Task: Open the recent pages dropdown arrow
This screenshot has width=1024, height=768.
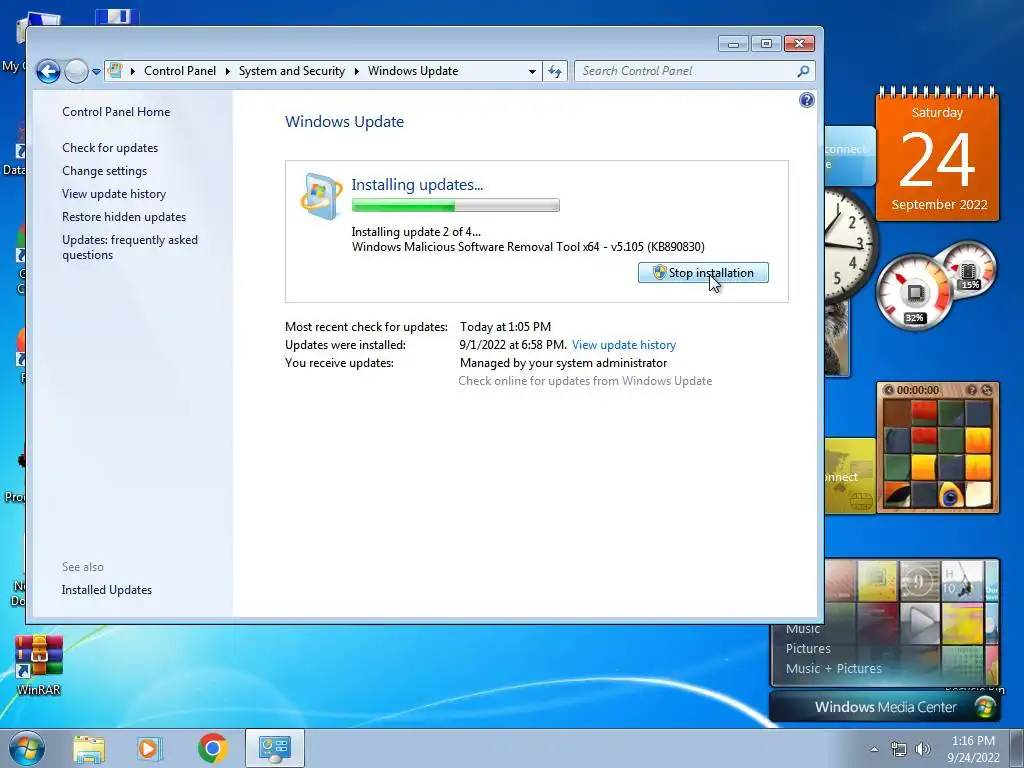Action: tap(96, 72)
